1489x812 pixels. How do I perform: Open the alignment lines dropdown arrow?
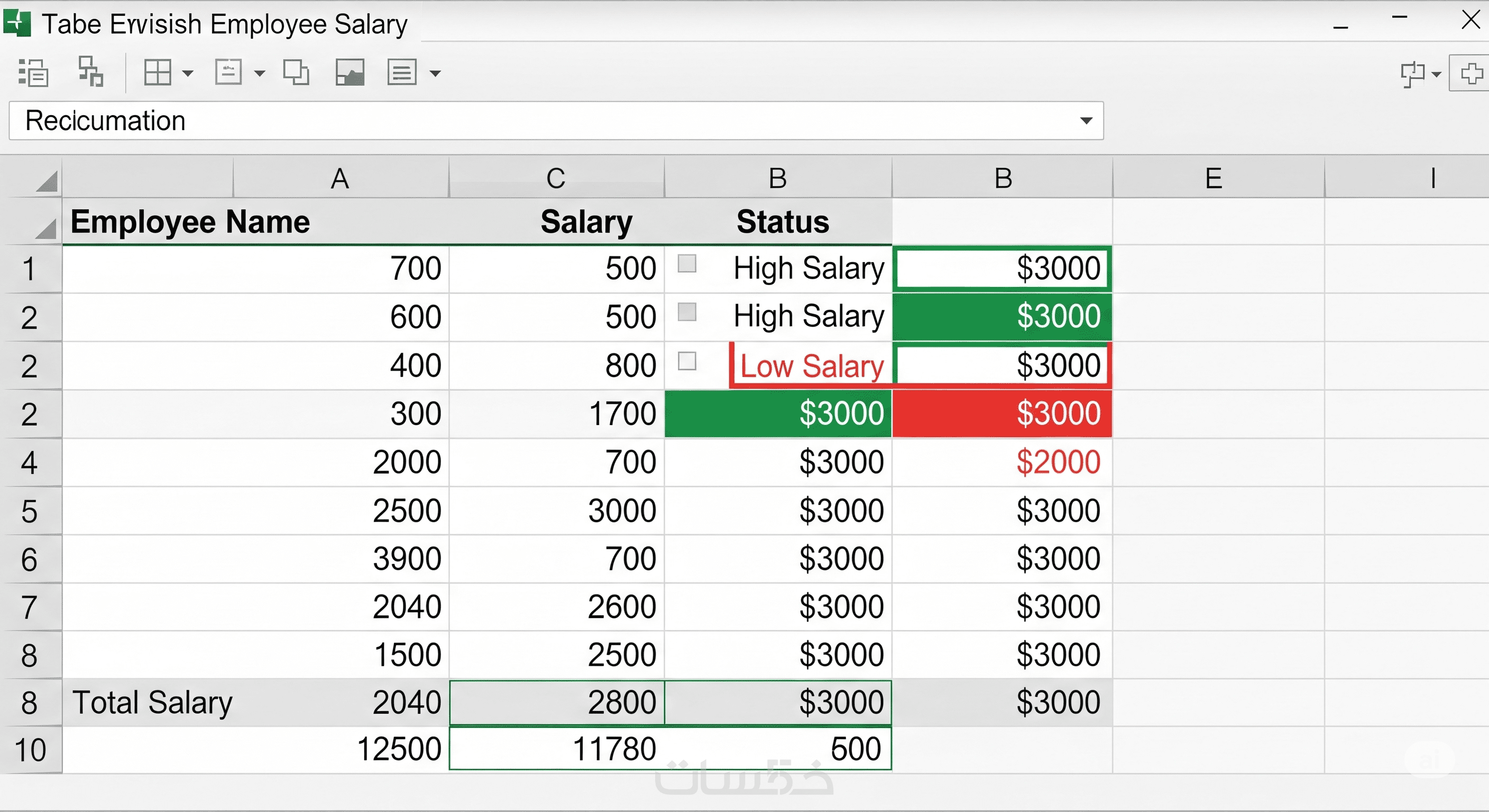coord(436,73)
